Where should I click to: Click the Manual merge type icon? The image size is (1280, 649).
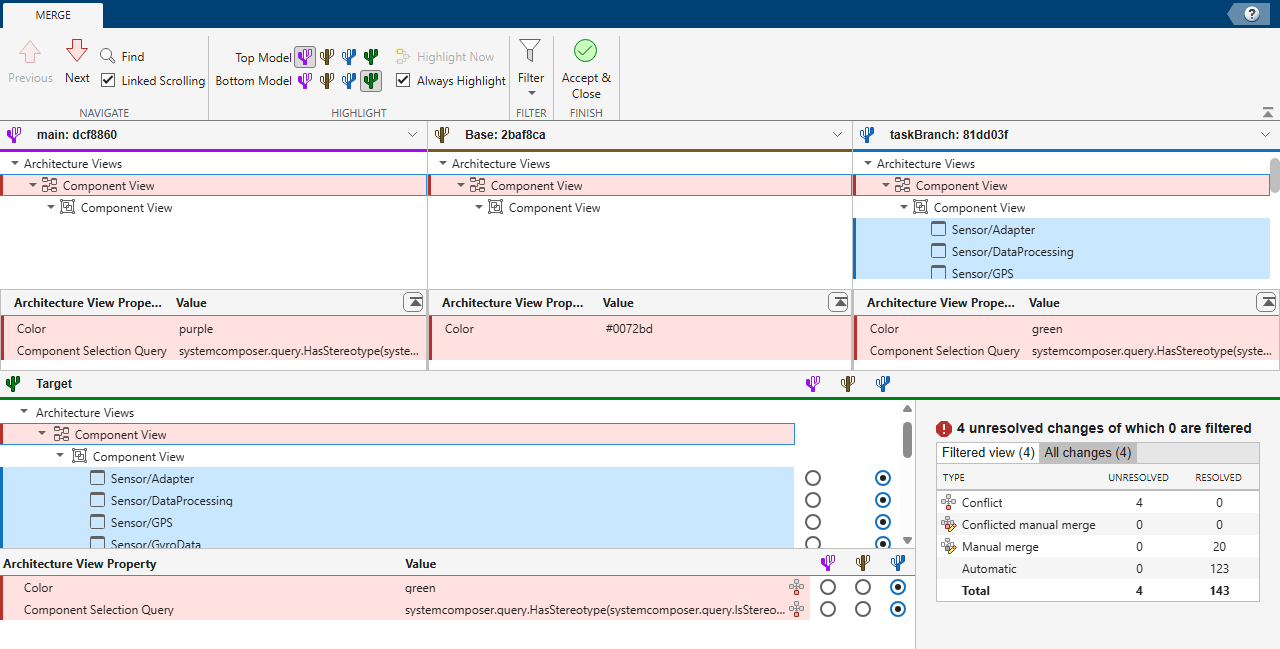coord(949,547)
